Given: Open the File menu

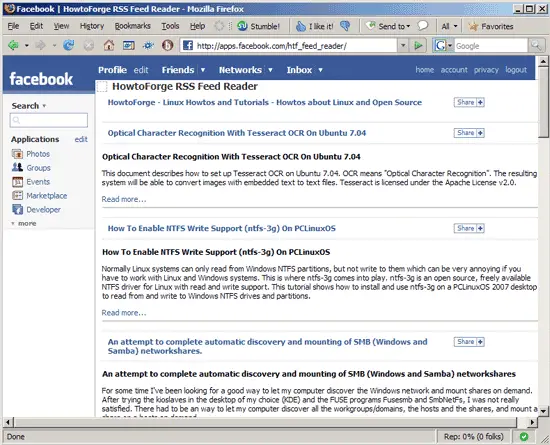Looking at the screenshot, I should coord(13,26).
